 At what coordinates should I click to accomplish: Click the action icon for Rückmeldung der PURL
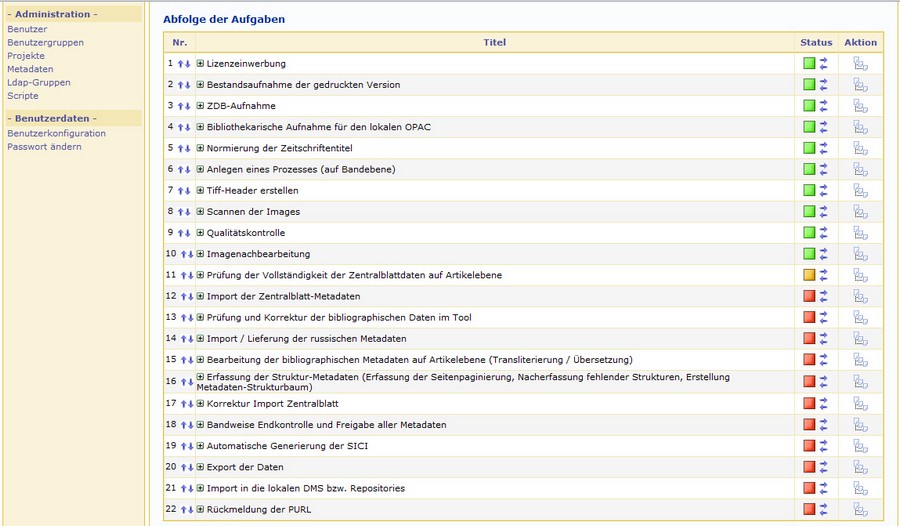click(x=860, y=509)
